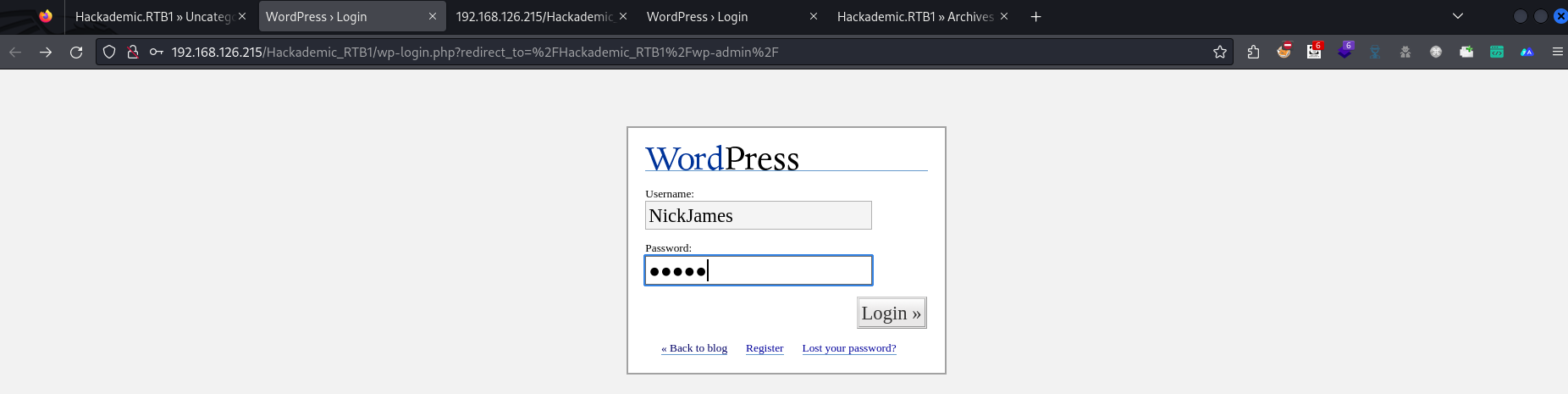
Task: Open the gray spy figure extension
Action: [x=1405, y=52]
